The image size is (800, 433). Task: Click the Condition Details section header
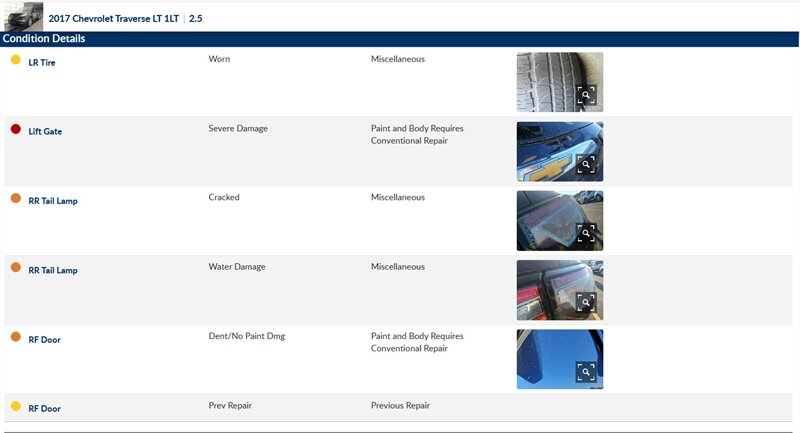click(x=44, y=39)
